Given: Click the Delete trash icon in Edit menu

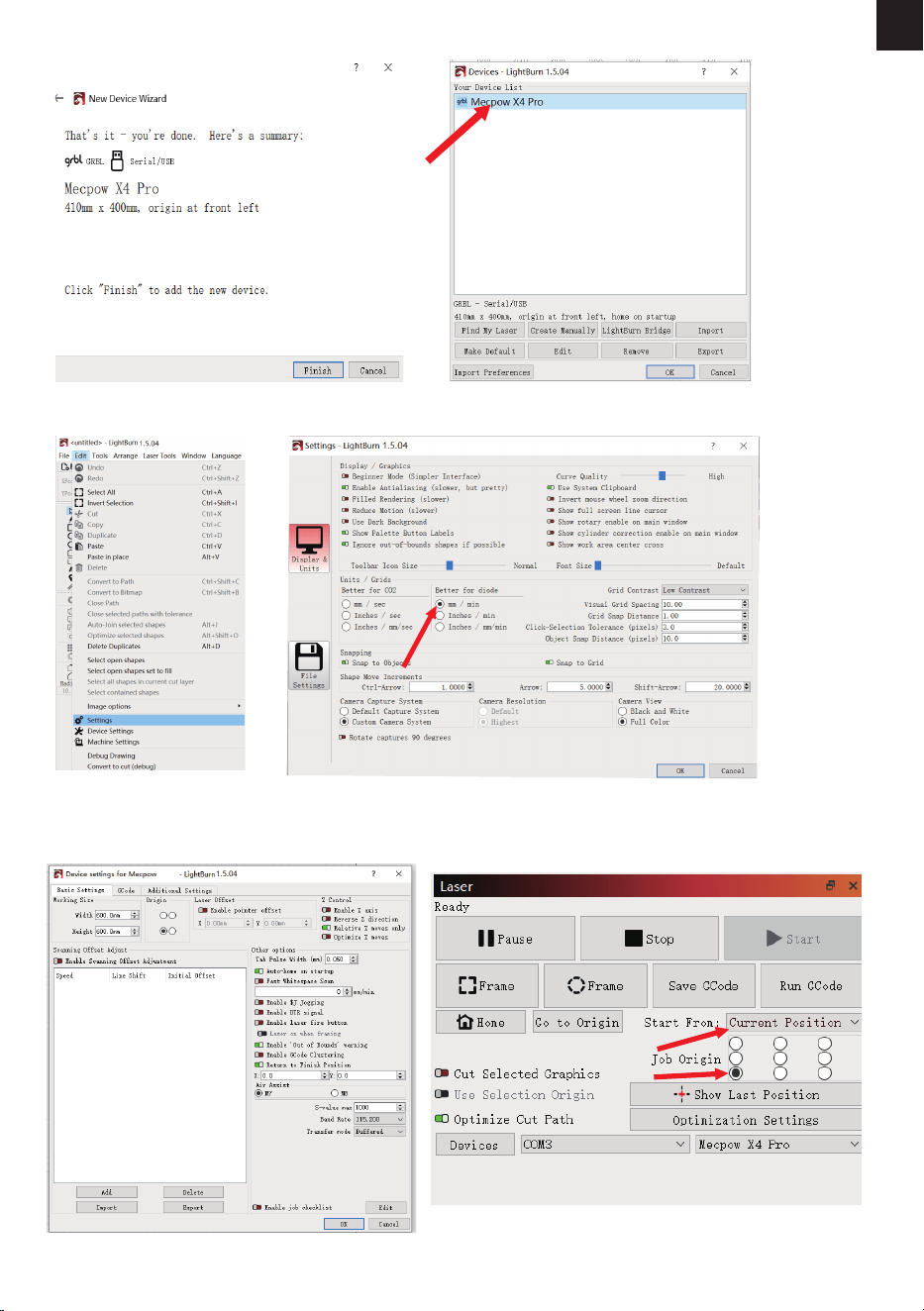Looking at the screenshot, I should 79,567.
